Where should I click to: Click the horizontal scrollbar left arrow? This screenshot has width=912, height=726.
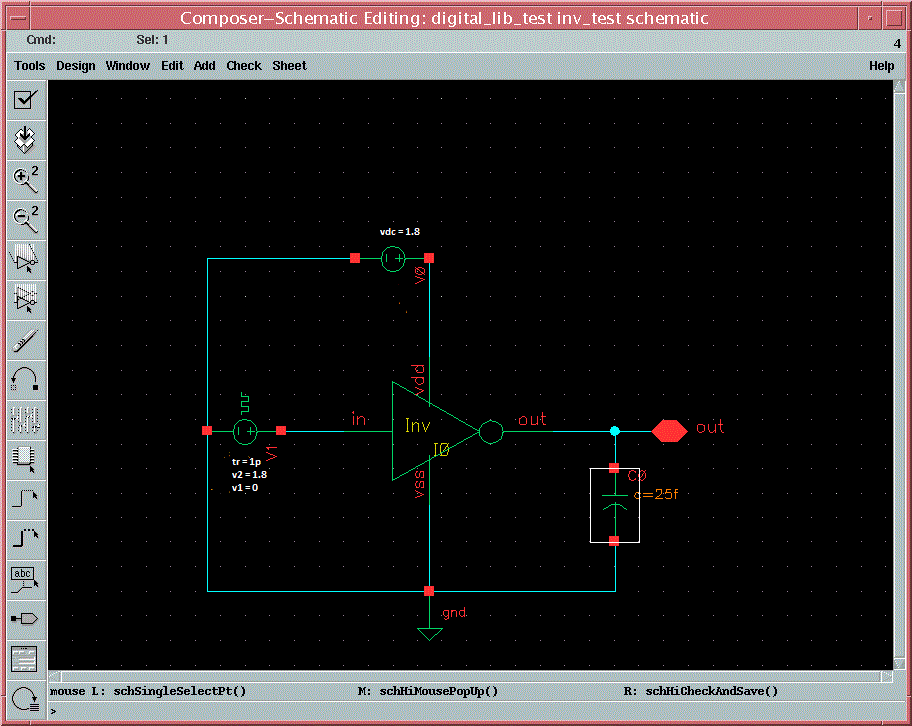55,677
